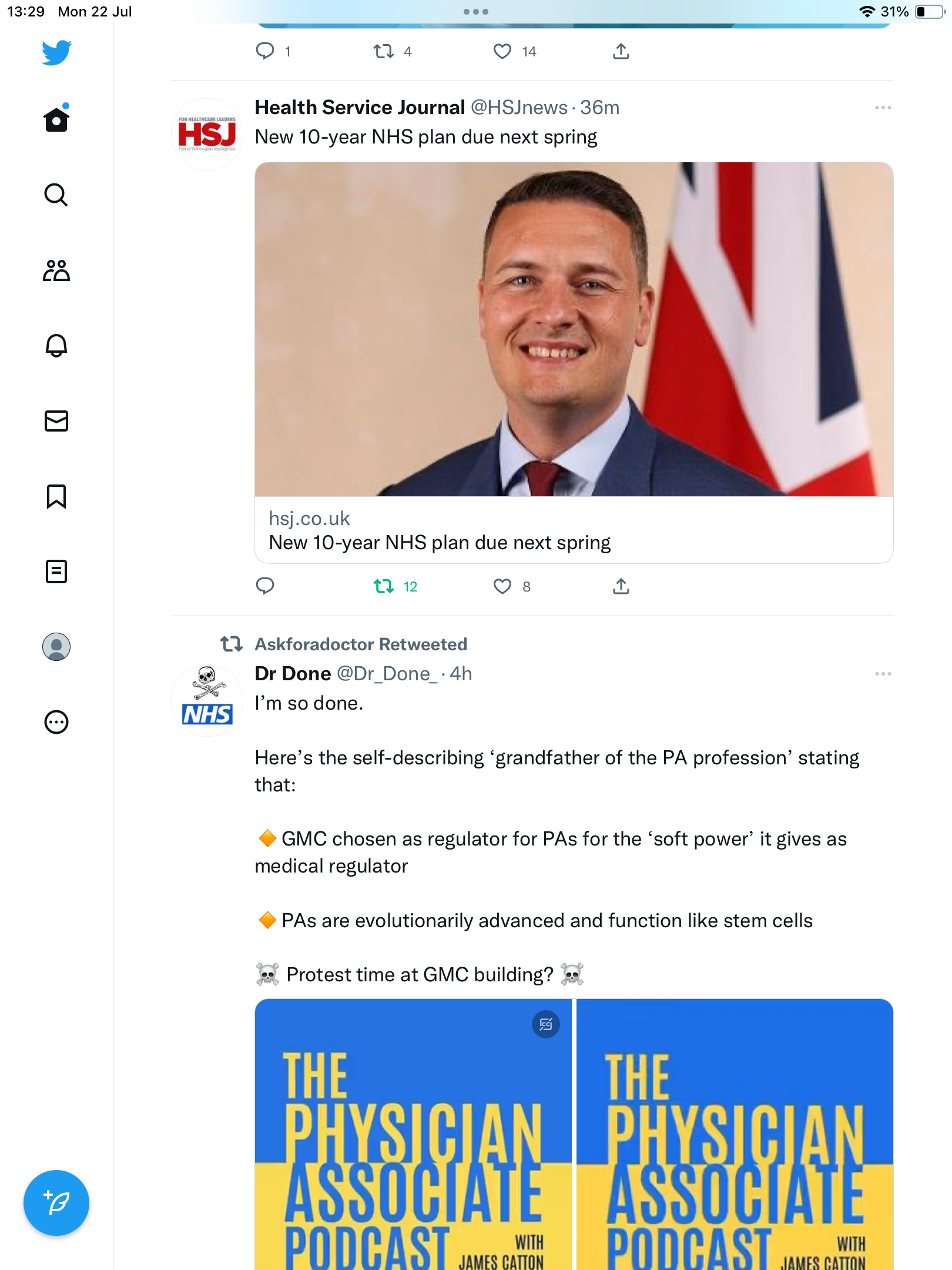Undo retweet on HSJ tweet

coord(384,586)
